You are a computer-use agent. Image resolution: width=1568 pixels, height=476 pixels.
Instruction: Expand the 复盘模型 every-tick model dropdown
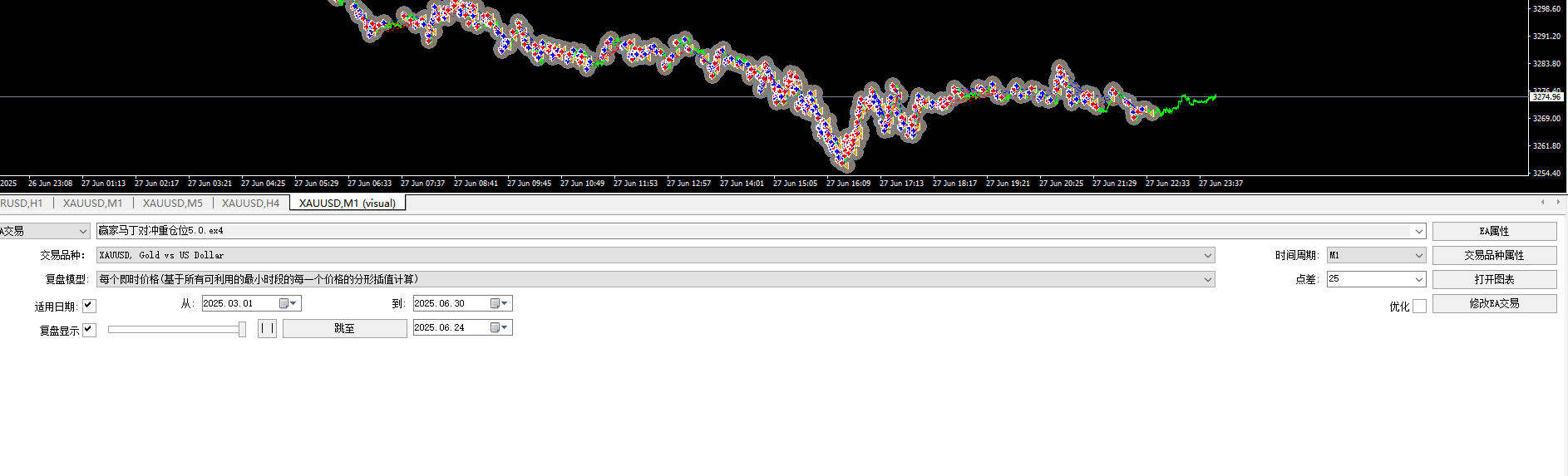1207,279
